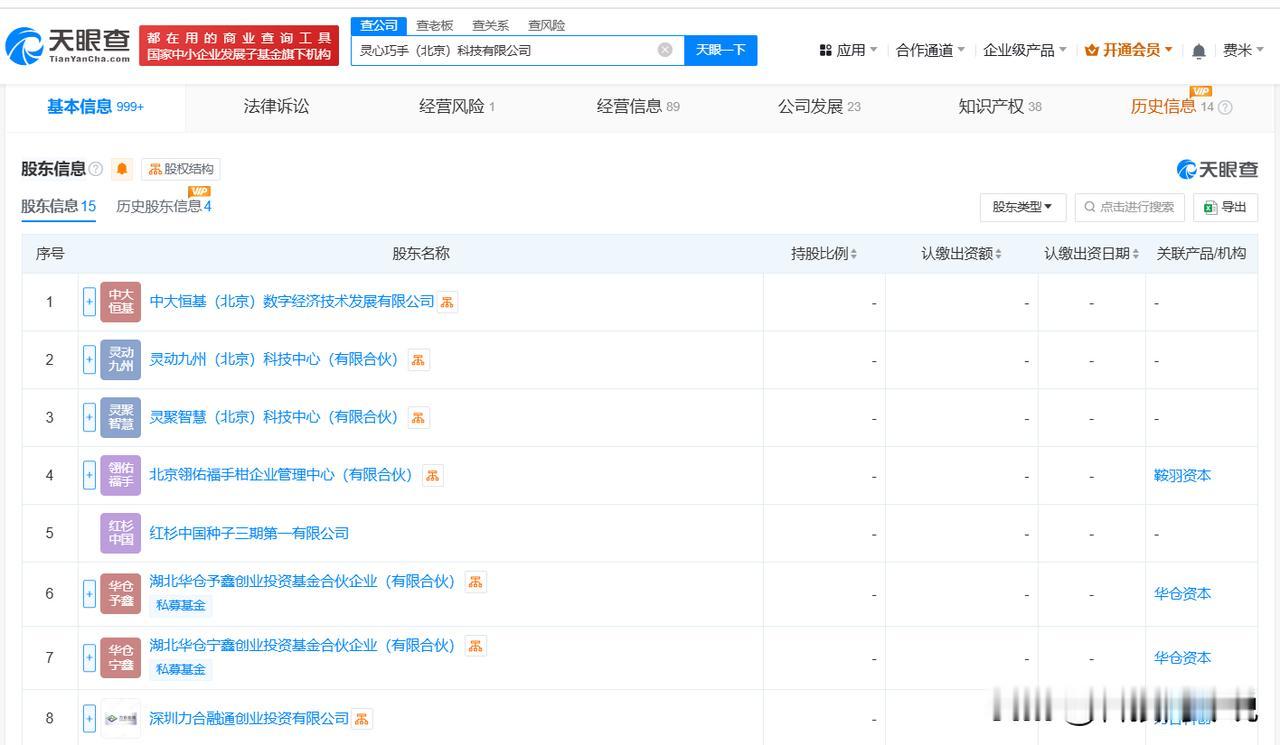The height and width of the screenshot is (745, 1280).
Task: Switch to 经营信息 tab
Action: [638, 107]
